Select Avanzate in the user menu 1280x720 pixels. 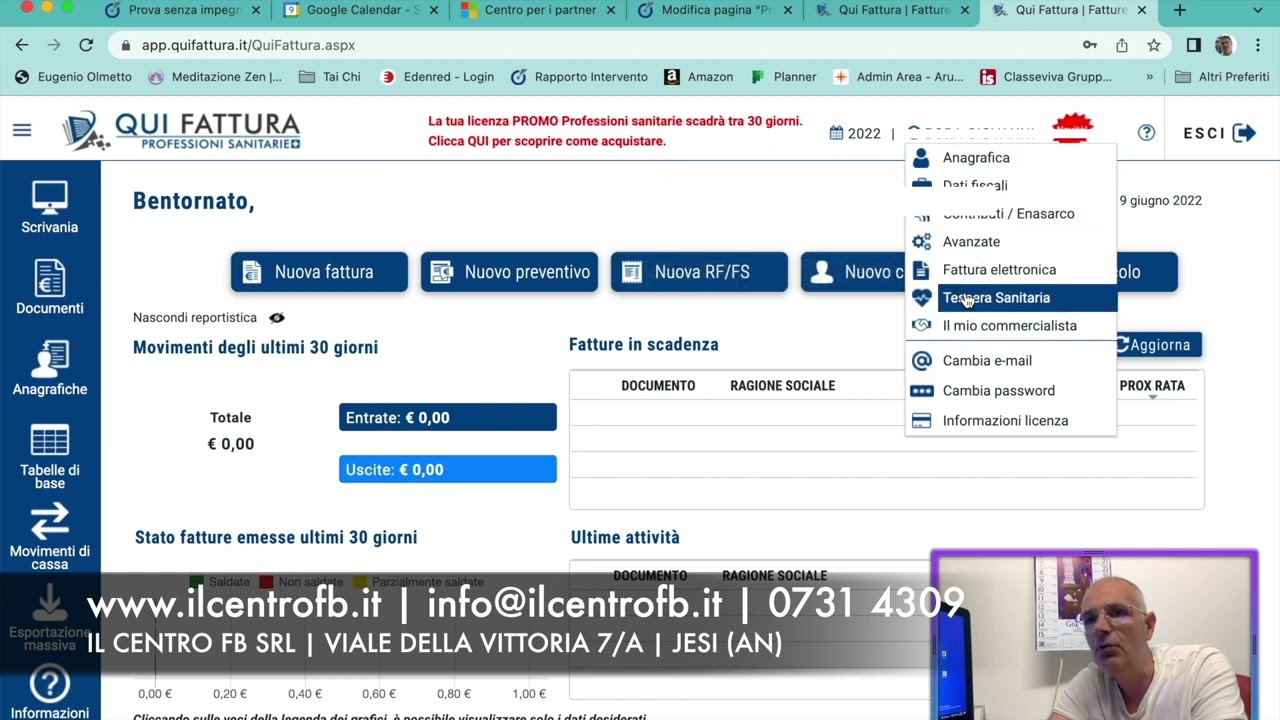pyautogui.click(x=1011, y=242)
